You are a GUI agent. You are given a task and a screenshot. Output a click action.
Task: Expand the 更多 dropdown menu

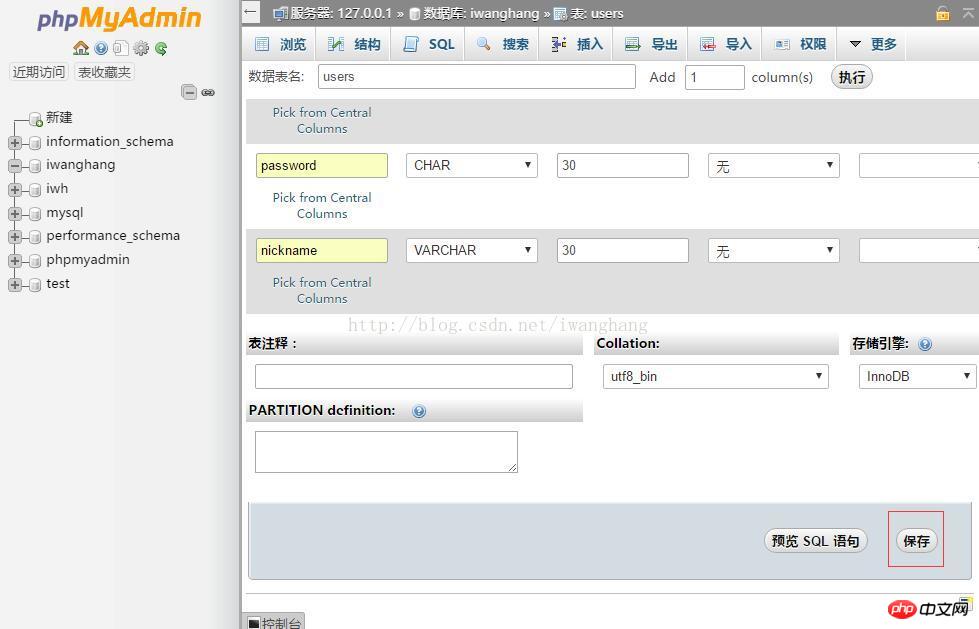pos(872,44)
